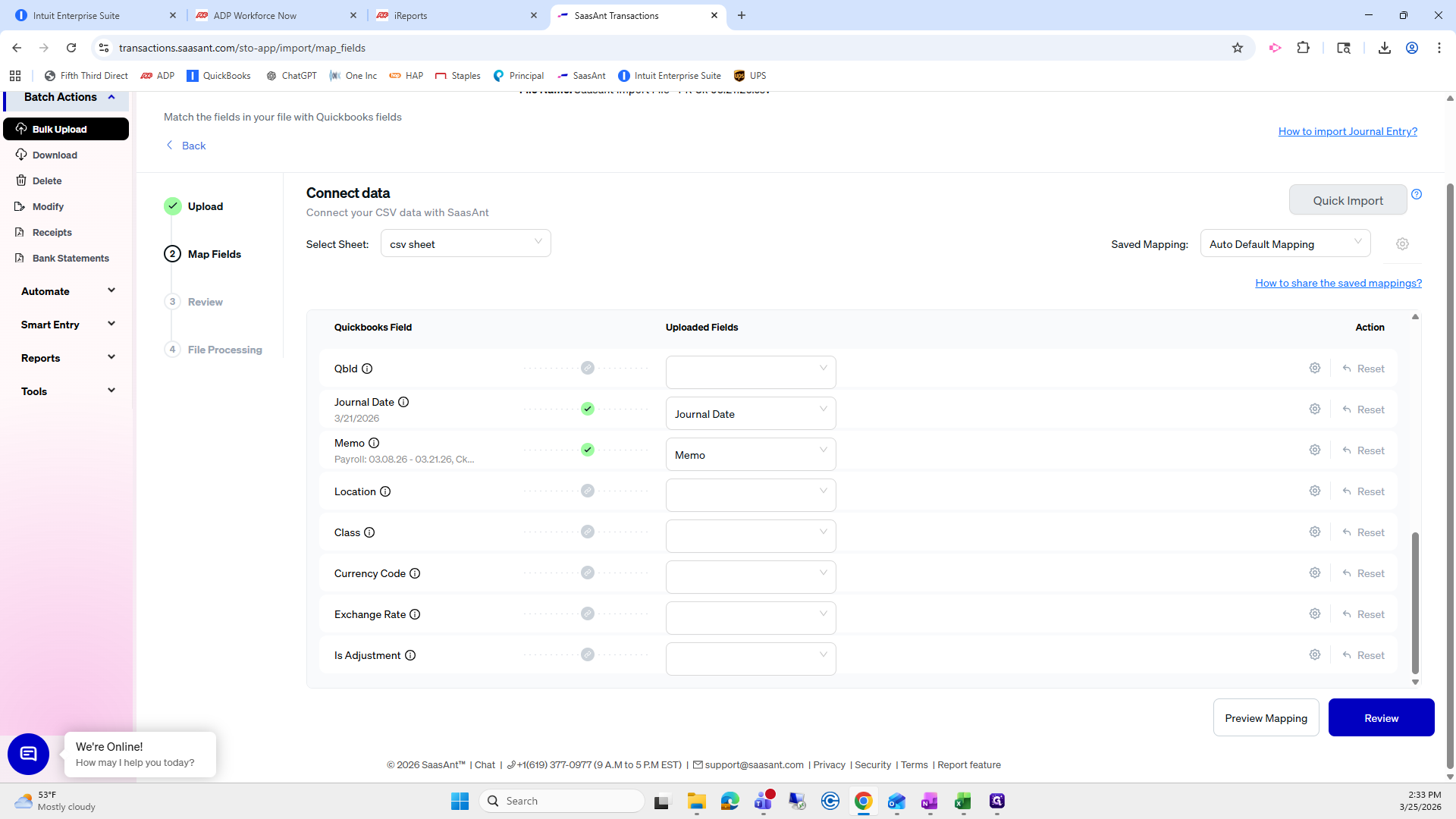This screenshot has width=1456, height=819.
Task: Toggle the Memo green mapped checkmark
Action: point(587,450)
